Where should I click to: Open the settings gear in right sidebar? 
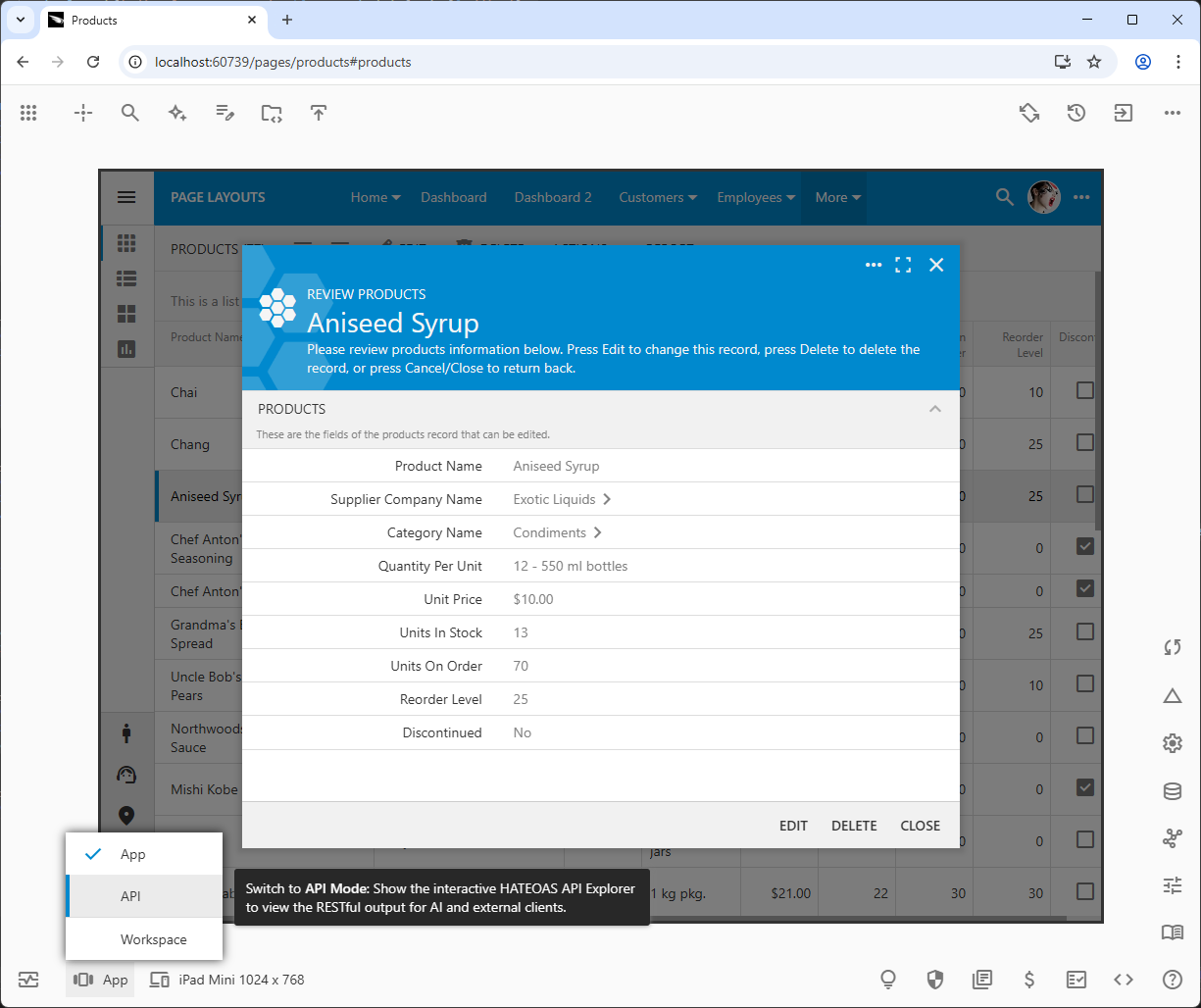(x=1172, y=743)
